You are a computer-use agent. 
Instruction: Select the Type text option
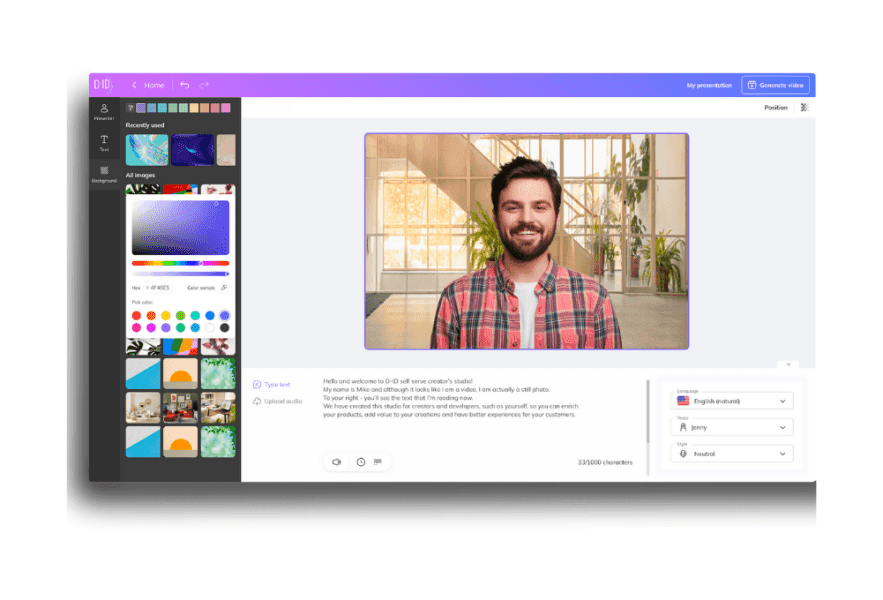tap(271, 384)
